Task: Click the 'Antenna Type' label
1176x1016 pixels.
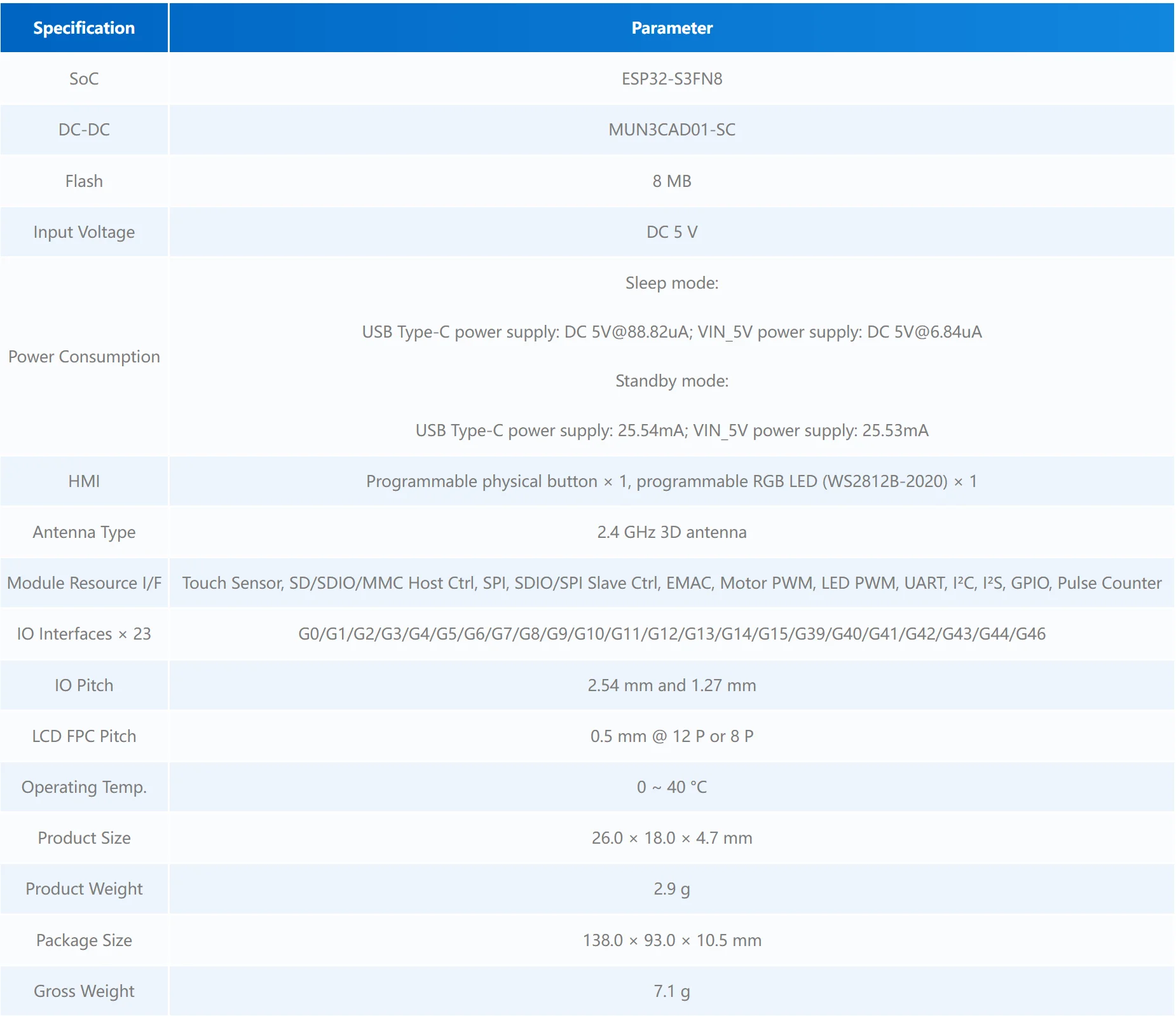Action: pyautogui.click(x=84, y=532)
